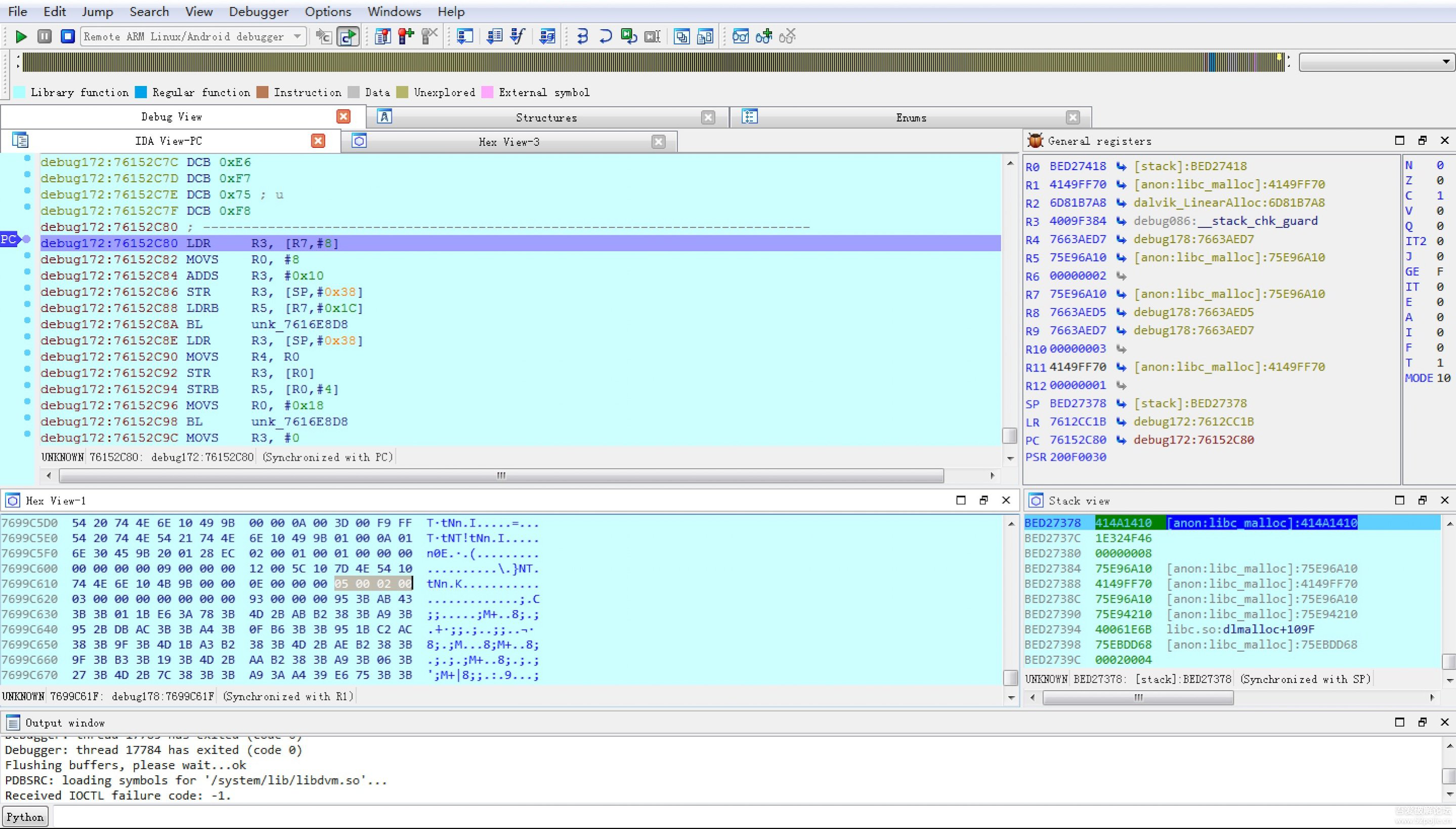Open the Remote ARM Linux/Android debugger dropdown
Image resolution: width=1456 pixels, height=829 pixels.
tap(297, 37)
